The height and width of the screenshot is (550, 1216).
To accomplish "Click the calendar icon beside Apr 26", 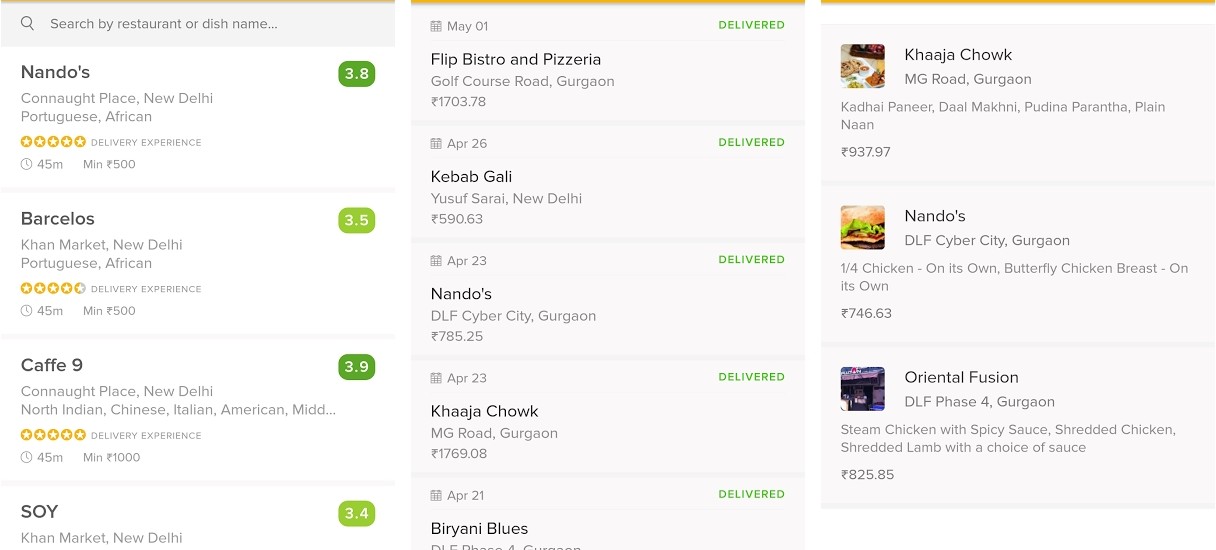I will 436,143.
